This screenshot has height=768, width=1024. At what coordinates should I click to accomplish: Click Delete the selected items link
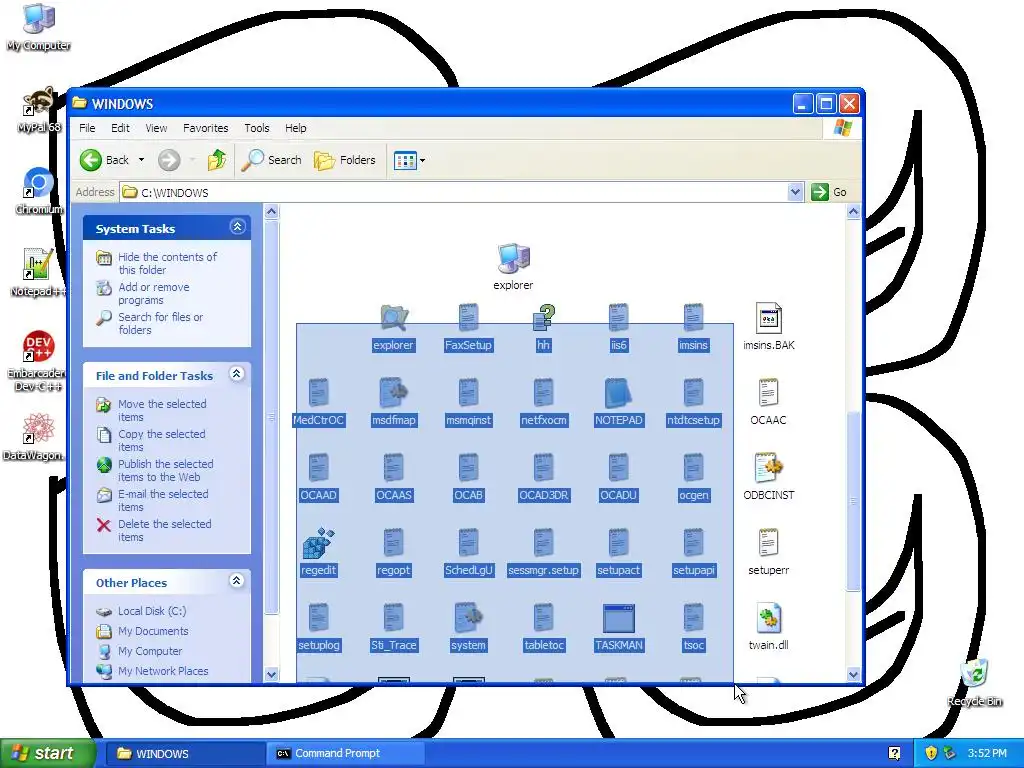pos(165,530)
